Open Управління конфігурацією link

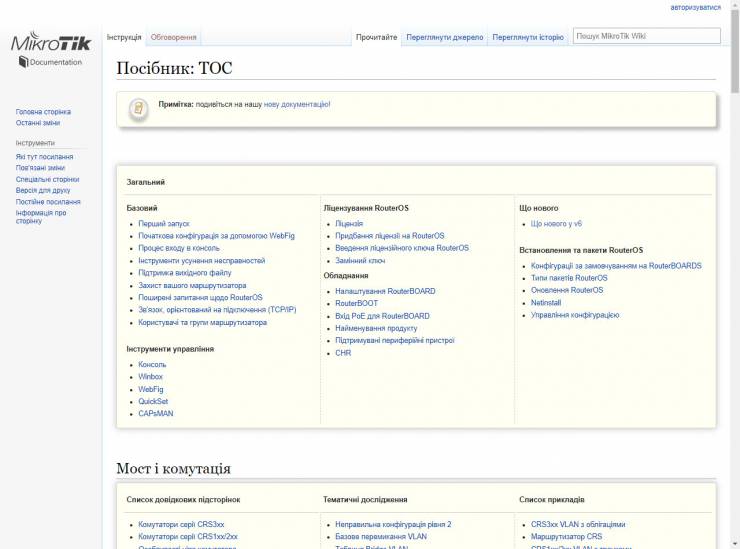[x=575, y=315]
